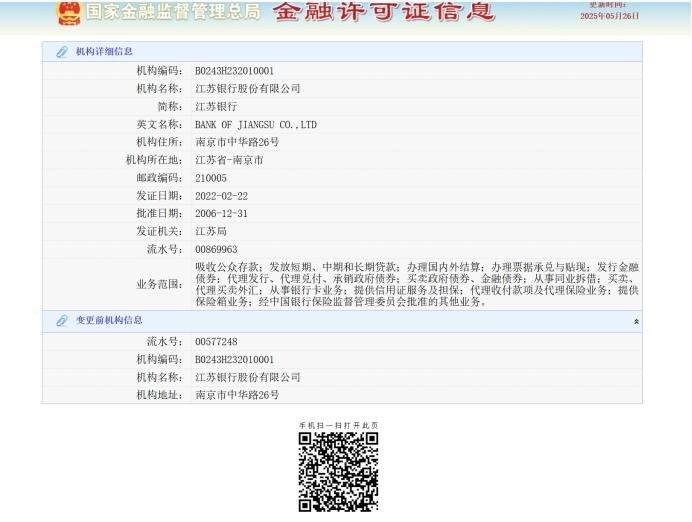Click the 英文名称 field label
The width and height of the screenshot is (692, 522).
[x=159, y=125]
